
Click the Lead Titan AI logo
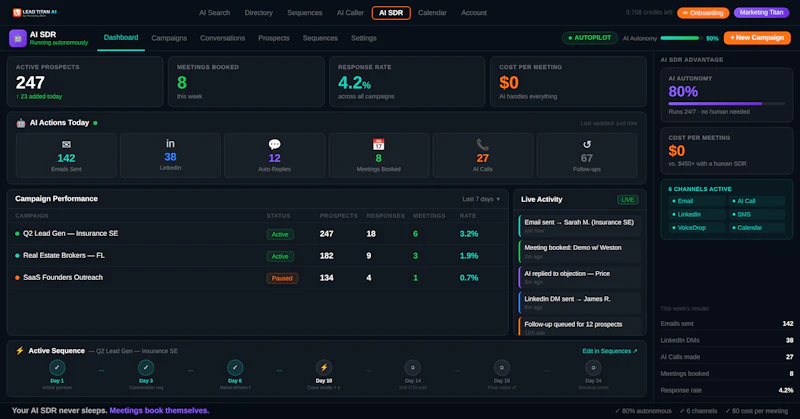(35, 12)
